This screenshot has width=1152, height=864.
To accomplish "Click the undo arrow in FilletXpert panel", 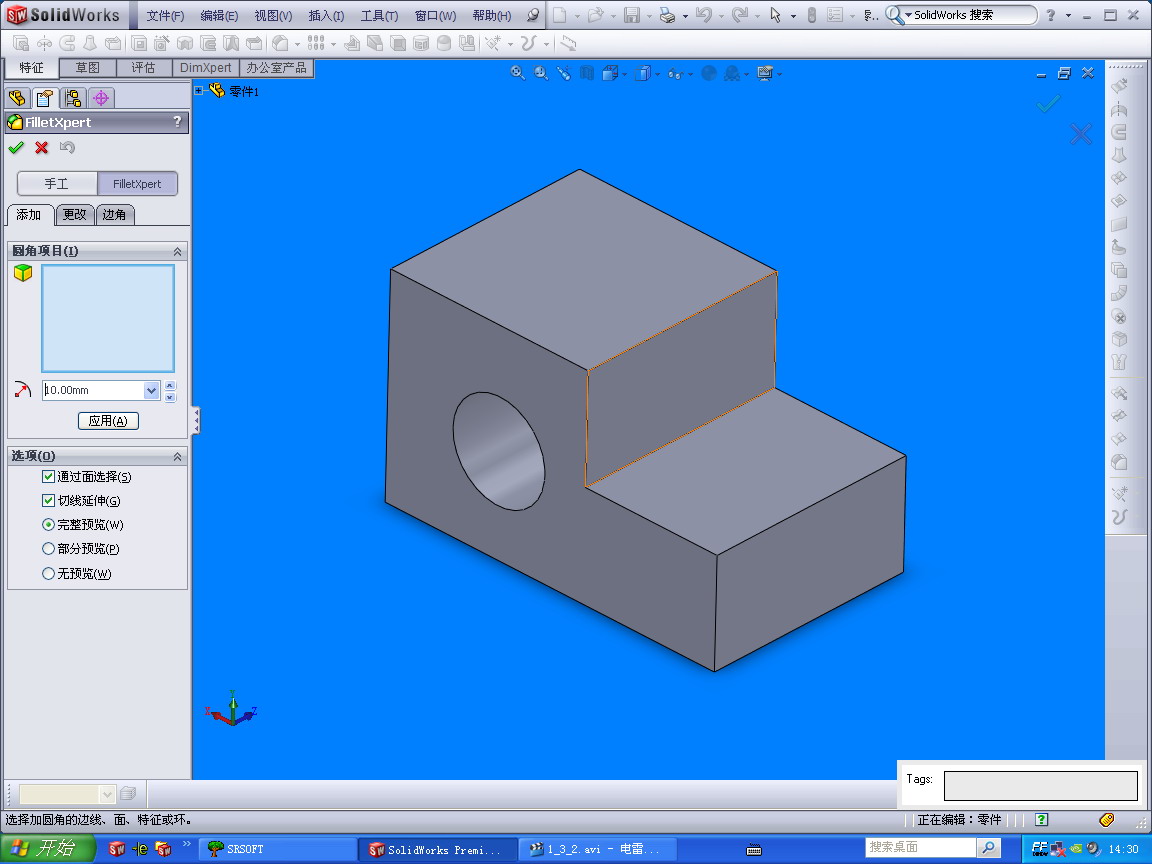I will pyautogui.click(x=67, y=148).
